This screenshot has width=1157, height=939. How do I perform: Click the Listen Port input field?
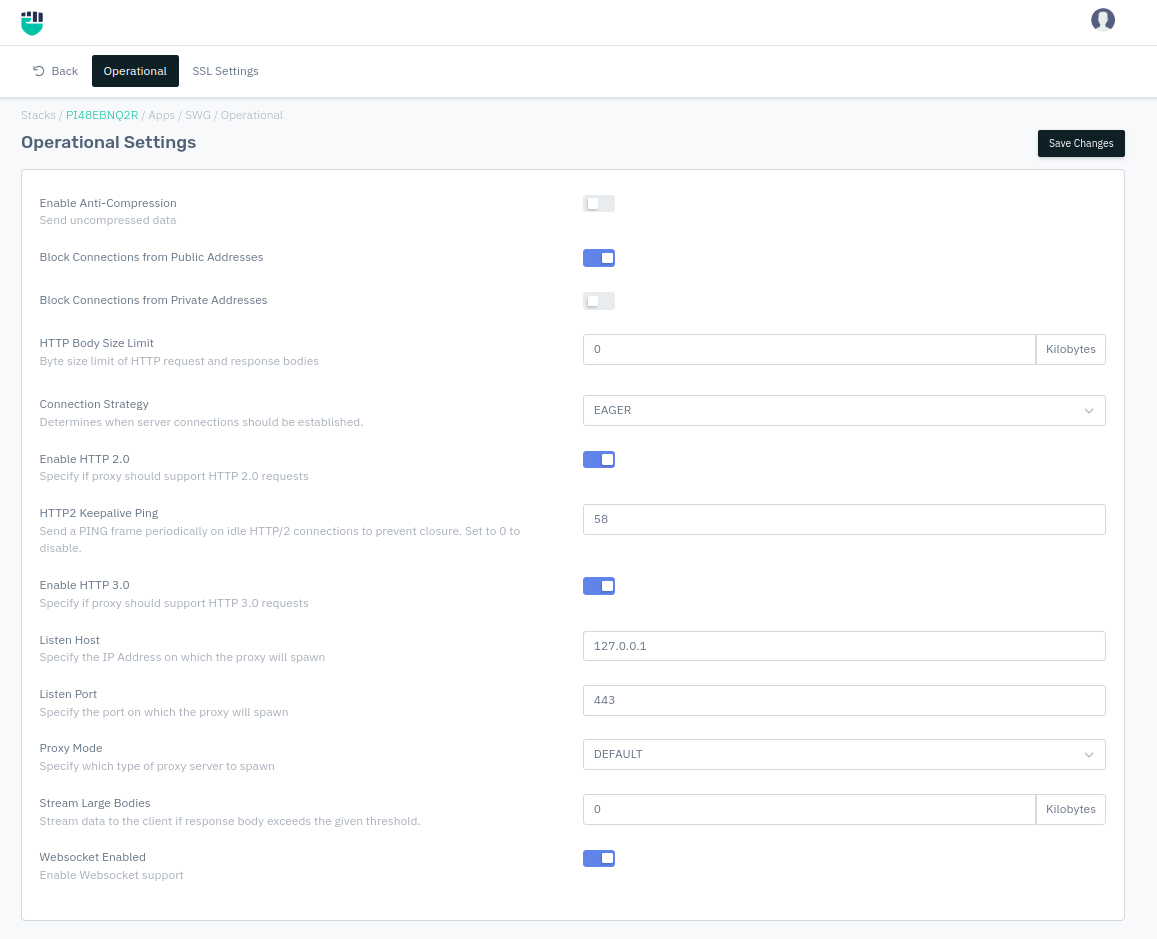pyautogui.click(x=844, y=700)
